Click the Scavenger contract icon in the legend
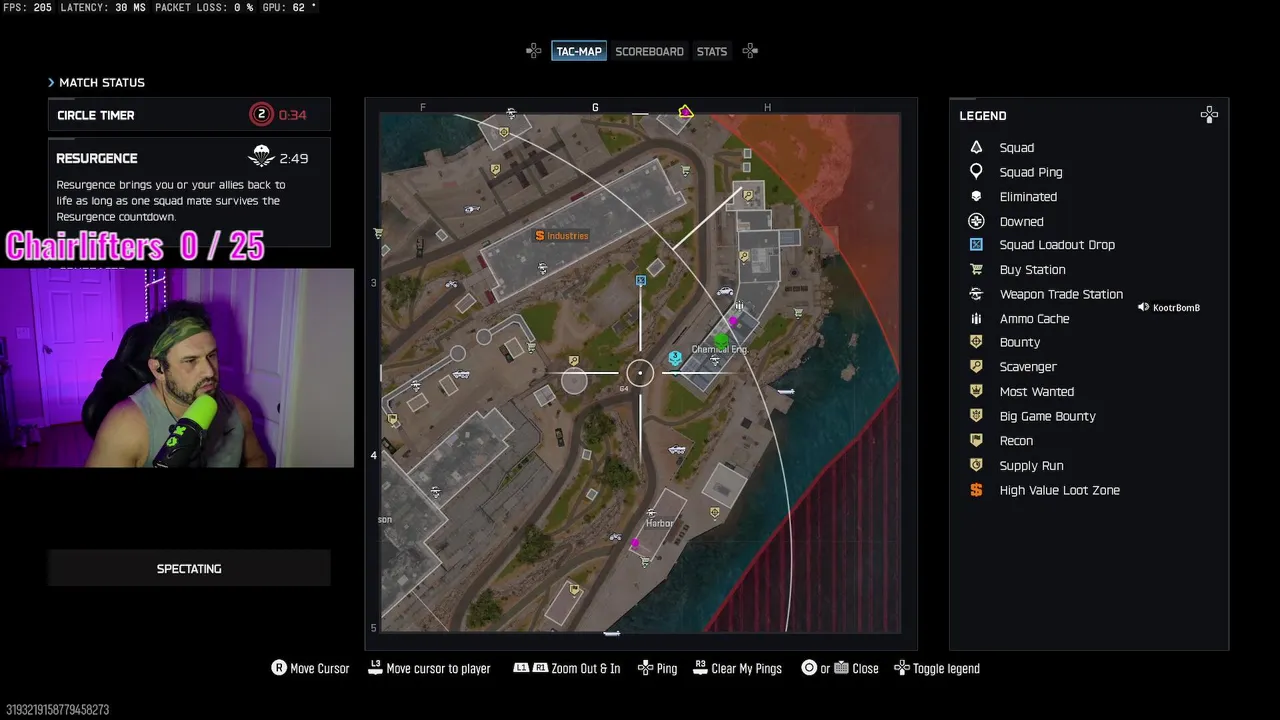The height and width of the screenshot is (720, 1280). click(976, 366)
